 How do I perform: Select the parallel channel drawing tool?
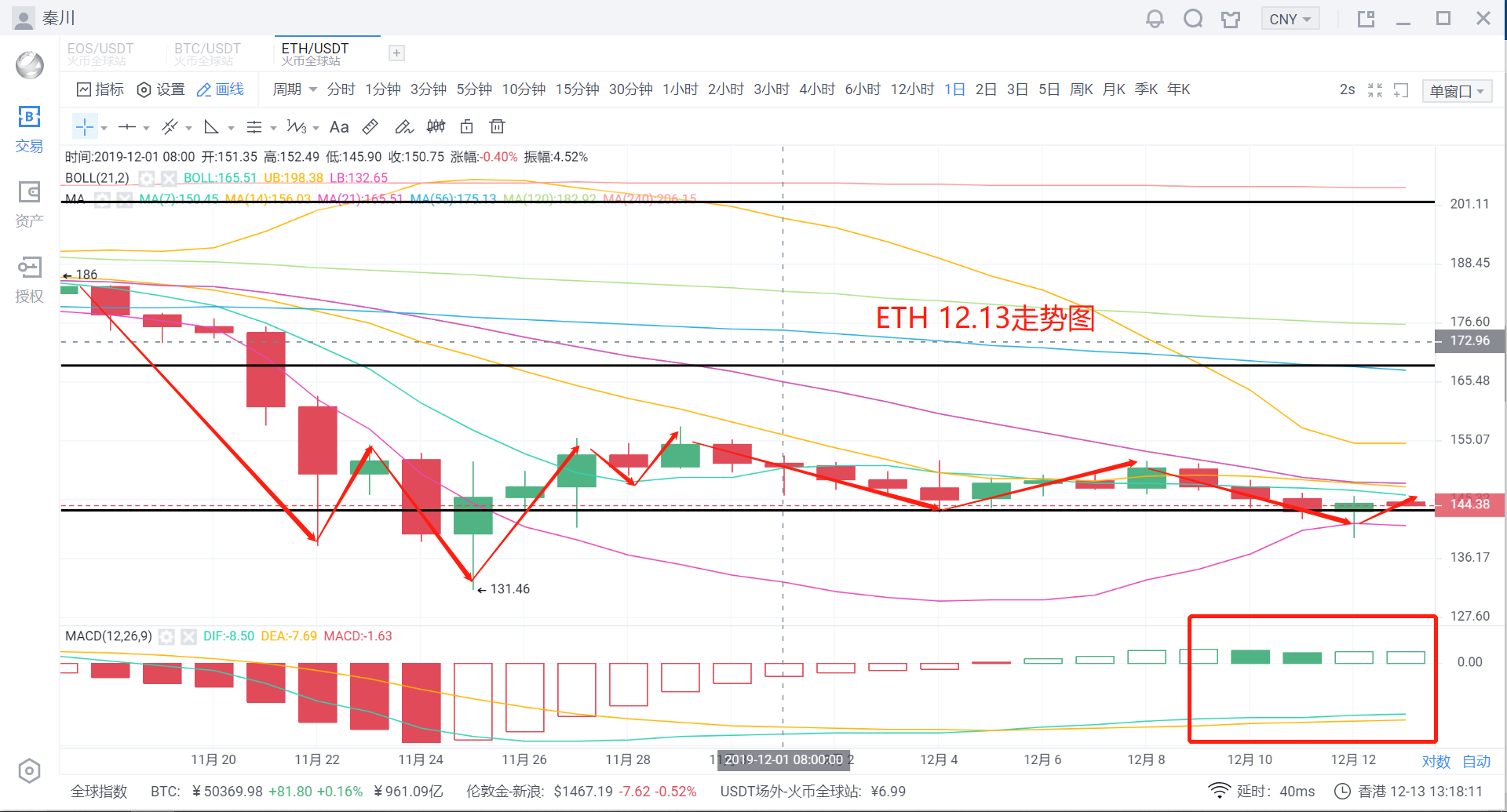[x=170, y=126]
